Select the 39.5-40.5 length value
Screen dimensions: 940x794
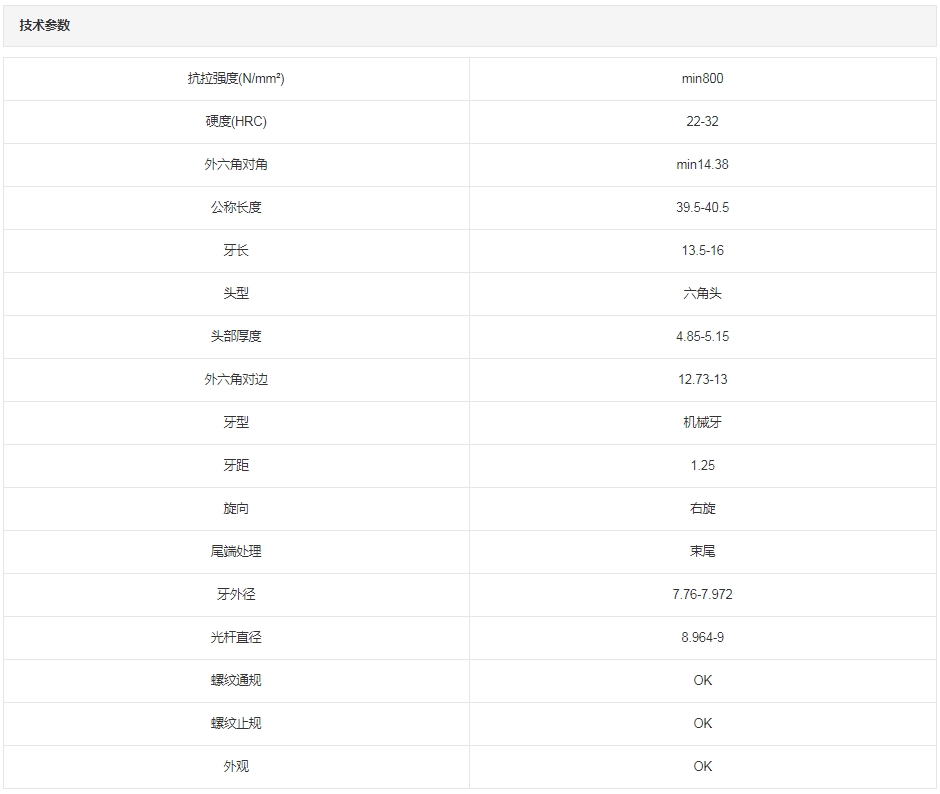click(x=702, y=208)
